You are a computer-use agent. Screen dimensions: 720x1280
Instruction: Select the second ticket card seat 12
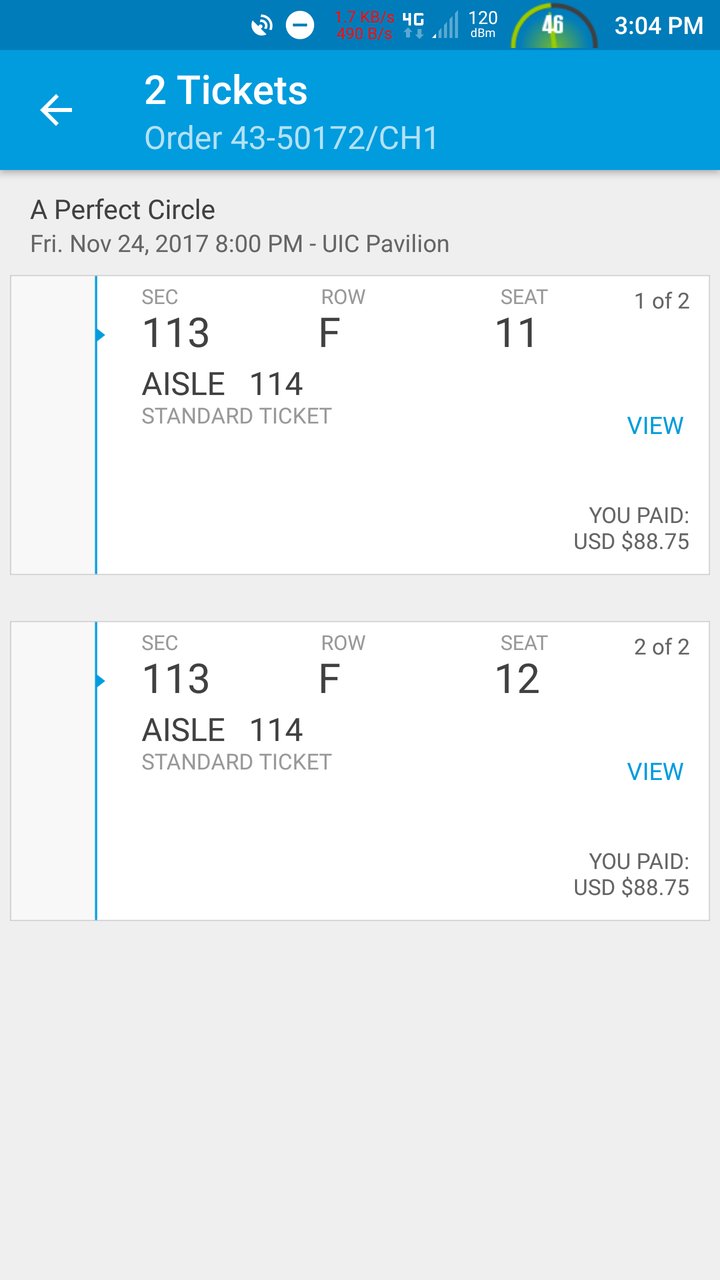[x=360, y=771]
